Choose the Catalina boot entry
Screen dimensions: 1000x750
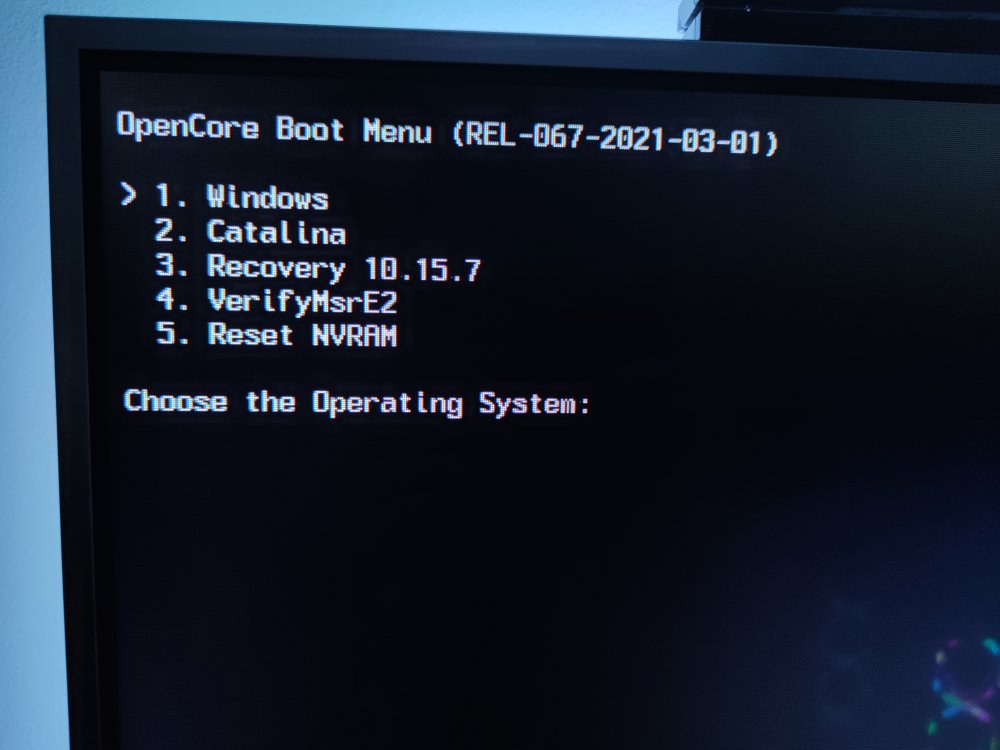[x=250, y=232]
